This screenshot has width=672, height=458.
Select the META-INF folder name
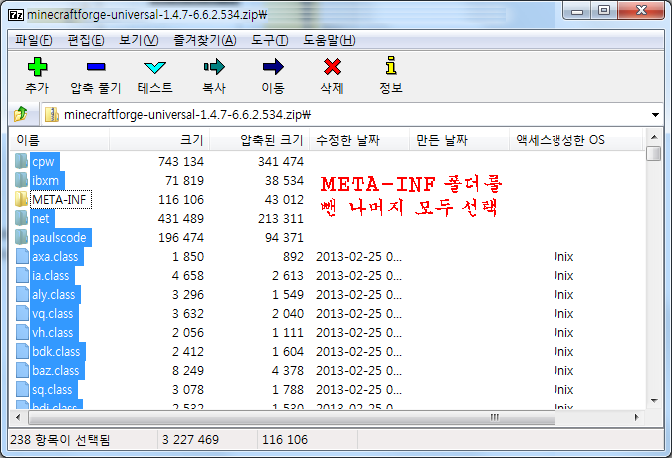pyautogui.click(x=60, y=200)
